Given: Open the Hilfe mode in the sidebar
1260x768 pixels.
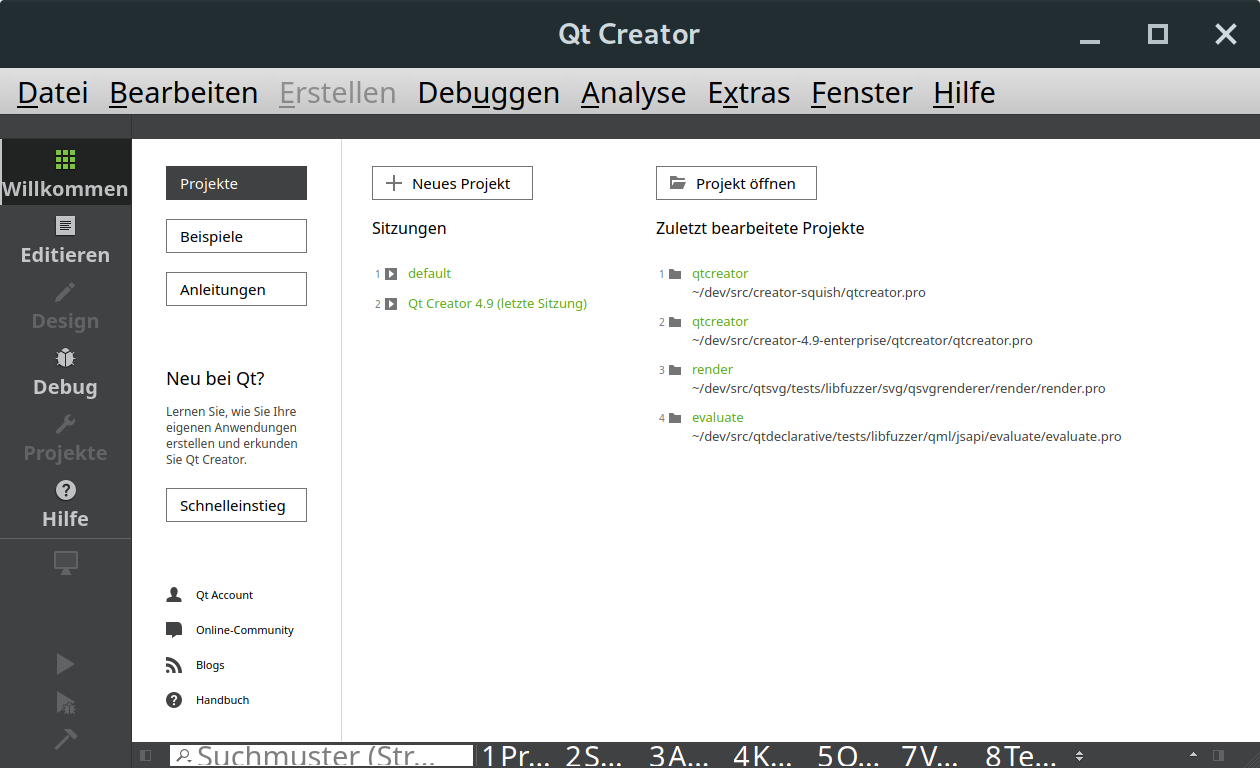Looking at the screenshot, I should pos(65,504).
